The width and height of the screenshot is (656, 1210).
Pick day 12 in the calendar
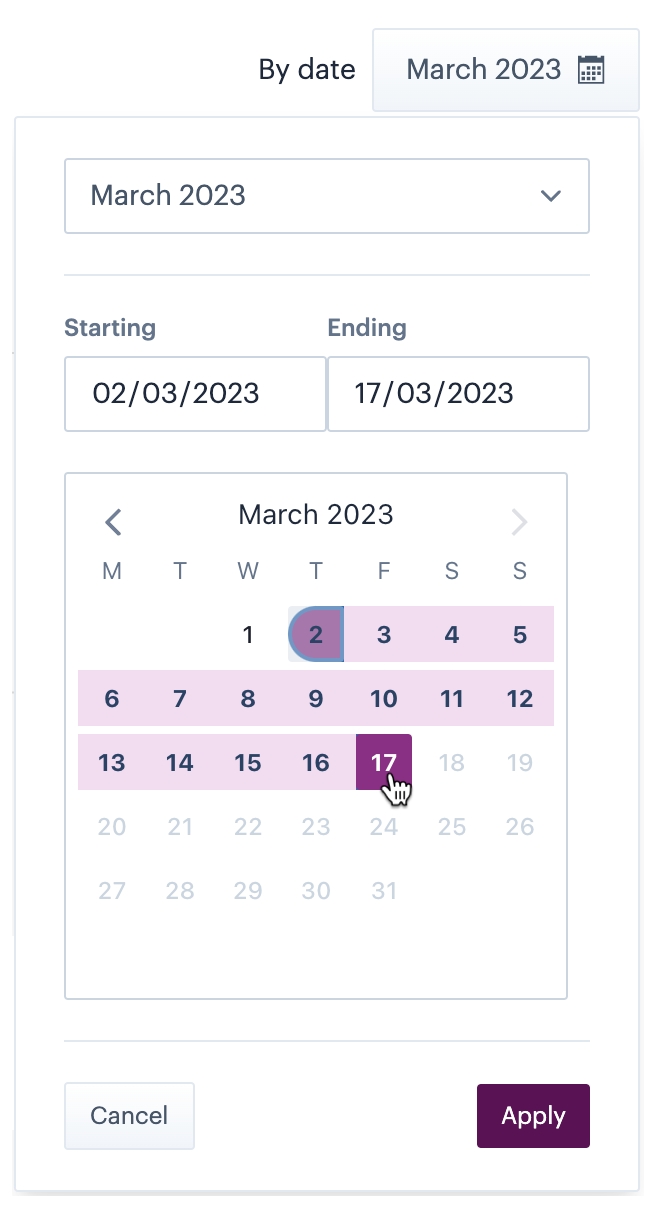pyautogui.click(x=520, y=698)
